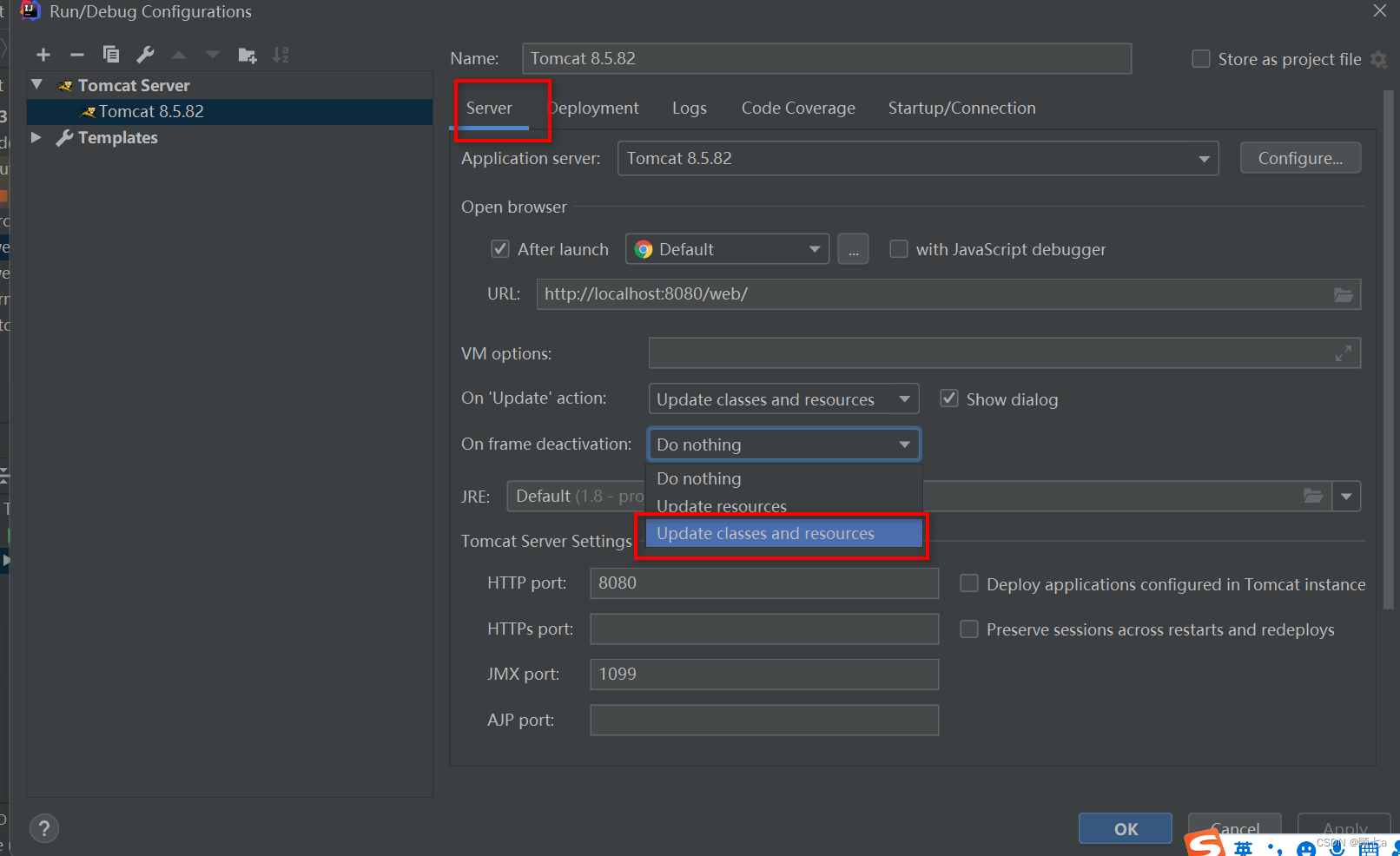
Task: Close the Run/Debug Configurations dialog
Action: point(1379,10)
